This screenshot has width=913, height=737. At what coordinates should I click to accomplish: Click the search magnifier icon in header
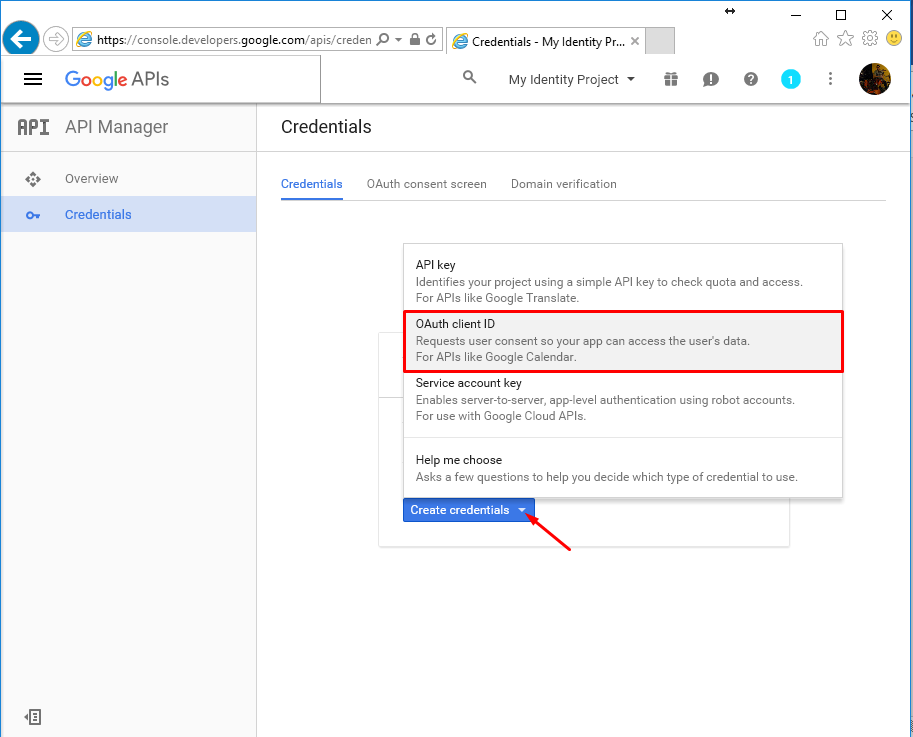tap(469, 77)
